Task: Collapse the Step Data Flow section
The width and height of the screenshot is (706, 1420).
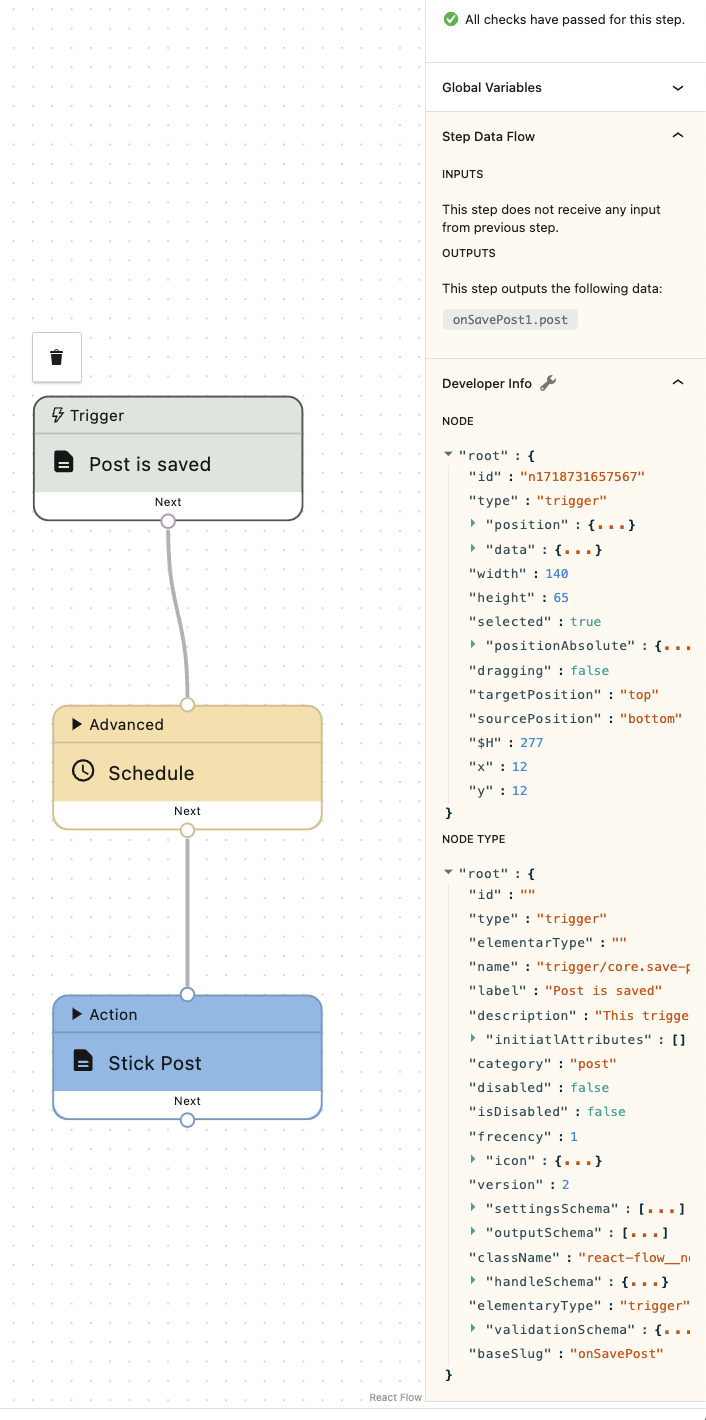Action: [x=678, y=136]
